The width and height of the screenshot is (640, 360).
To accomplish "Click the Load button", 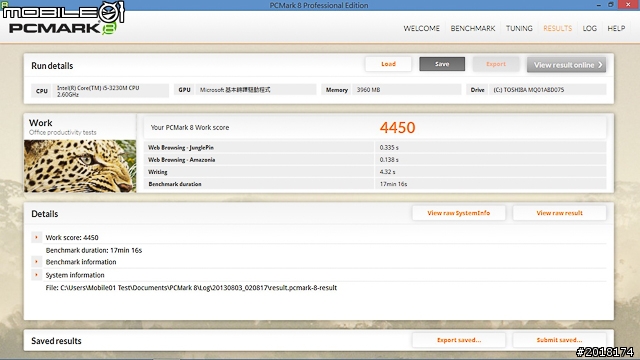I will pyautogui.click(x=388, y=64).
